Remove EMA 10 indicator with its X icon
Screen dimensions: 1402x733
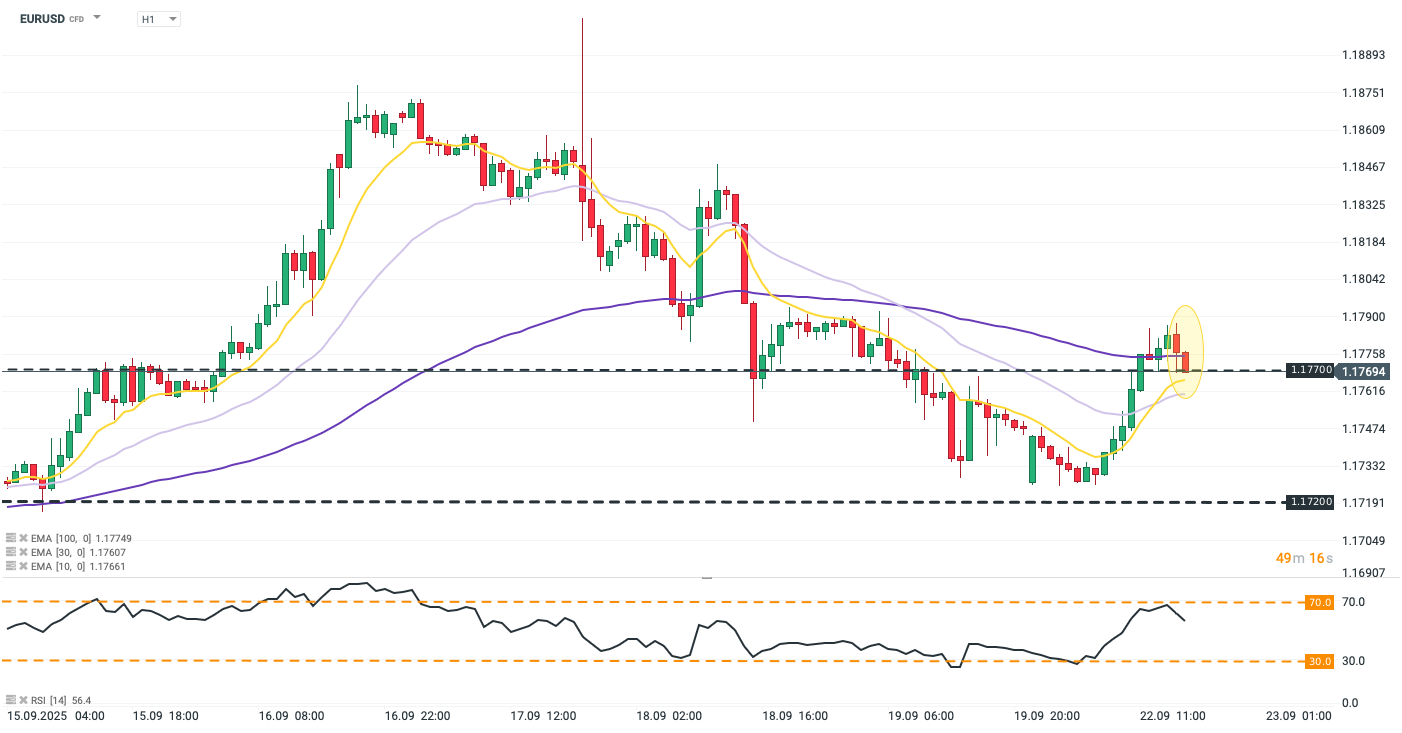22,566
